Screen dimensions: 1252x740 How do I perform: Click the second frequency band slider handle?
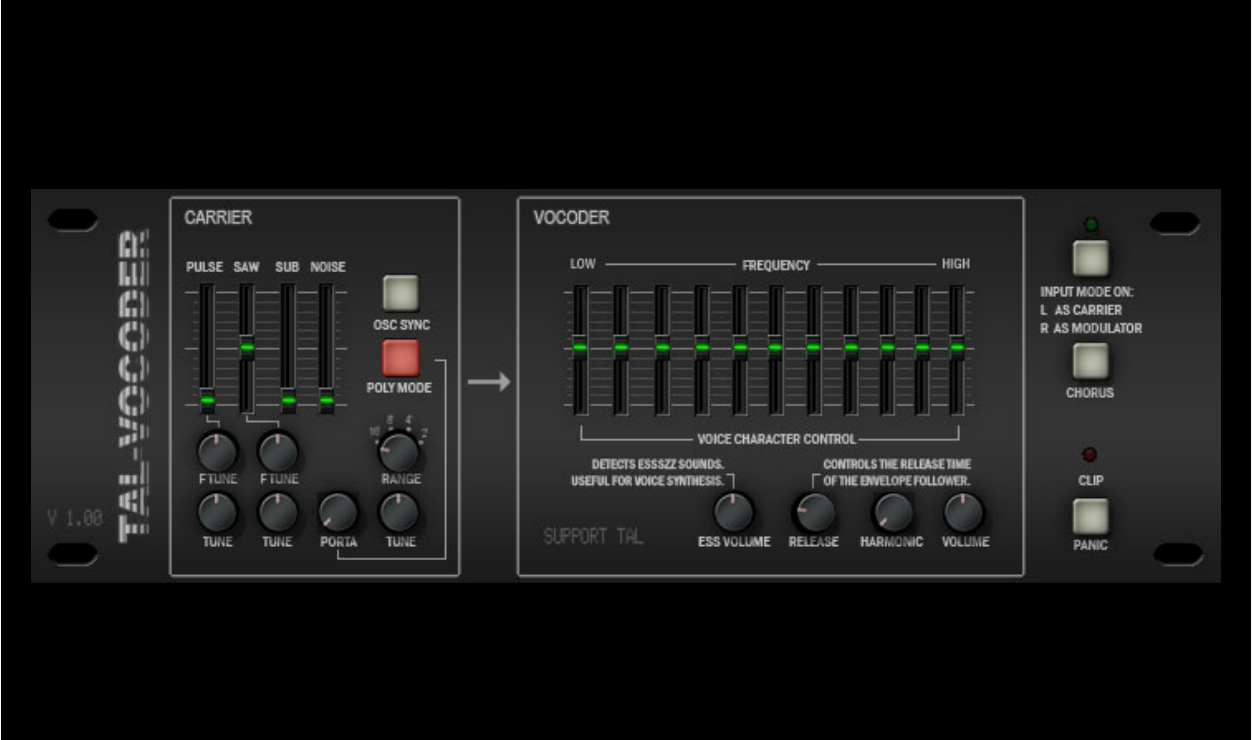(x=620, y=348)
